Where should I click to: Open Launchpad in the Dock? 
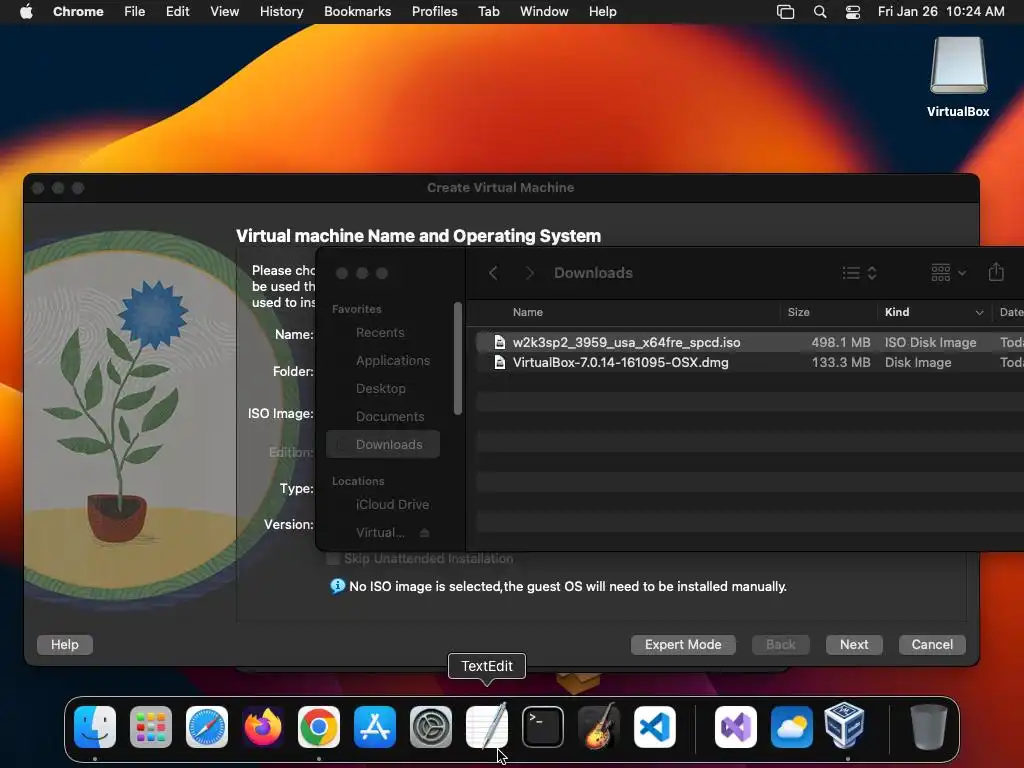(x=151, y=727)
